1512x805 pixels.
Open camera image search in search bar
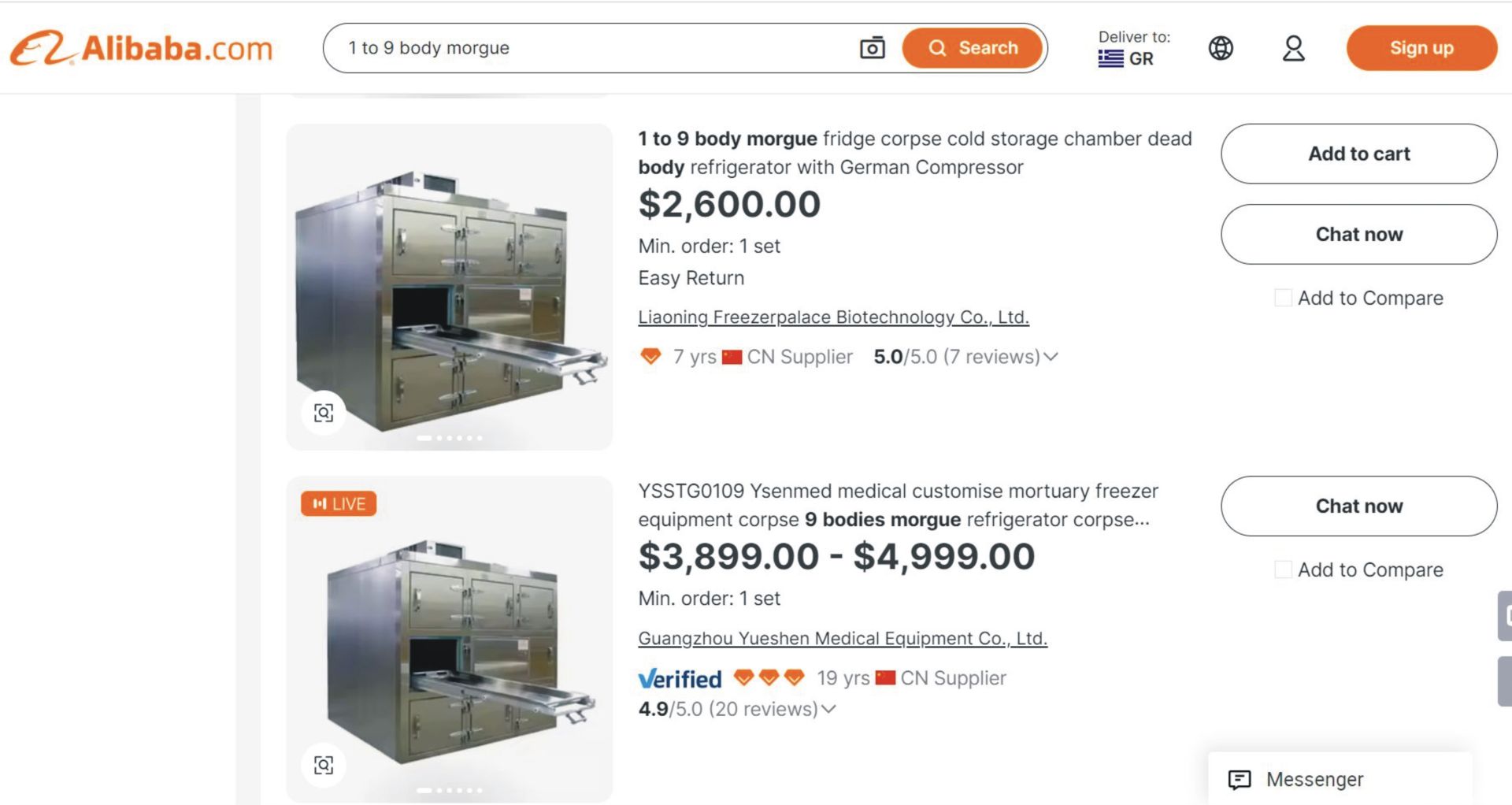872,48
